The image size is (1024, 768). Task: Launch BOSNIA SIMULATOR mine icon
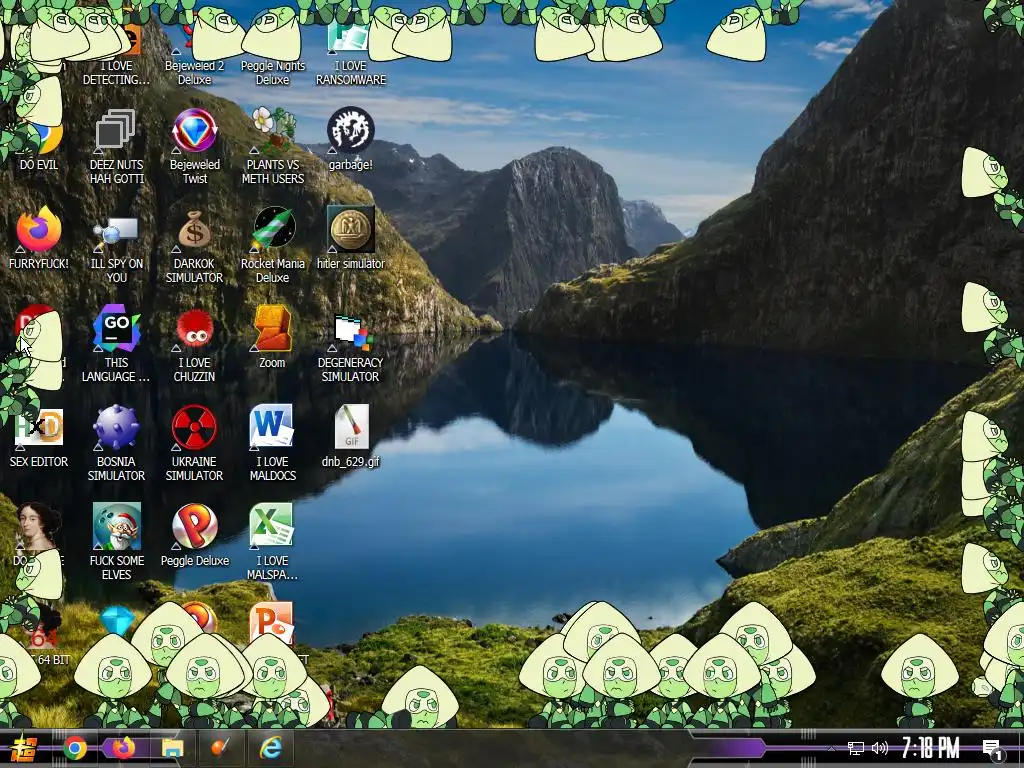[116, 428]
